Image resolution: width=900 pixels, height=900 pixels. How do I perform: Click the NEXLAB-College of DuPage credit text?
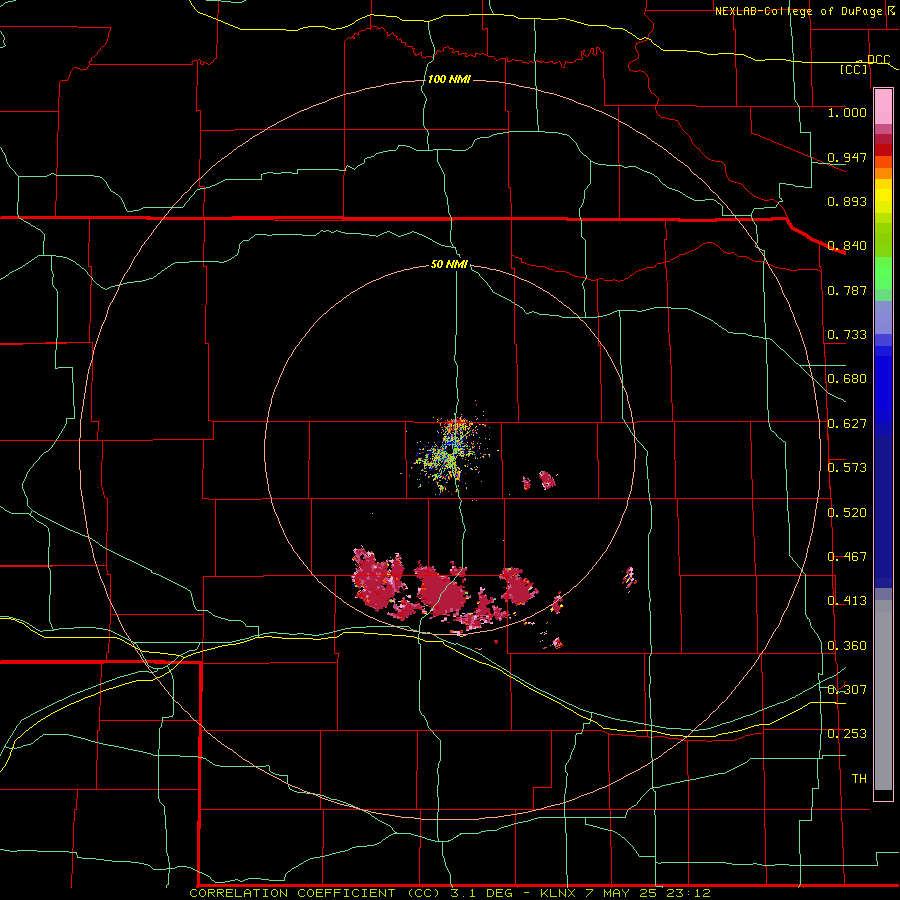click(x=801, y=11)
